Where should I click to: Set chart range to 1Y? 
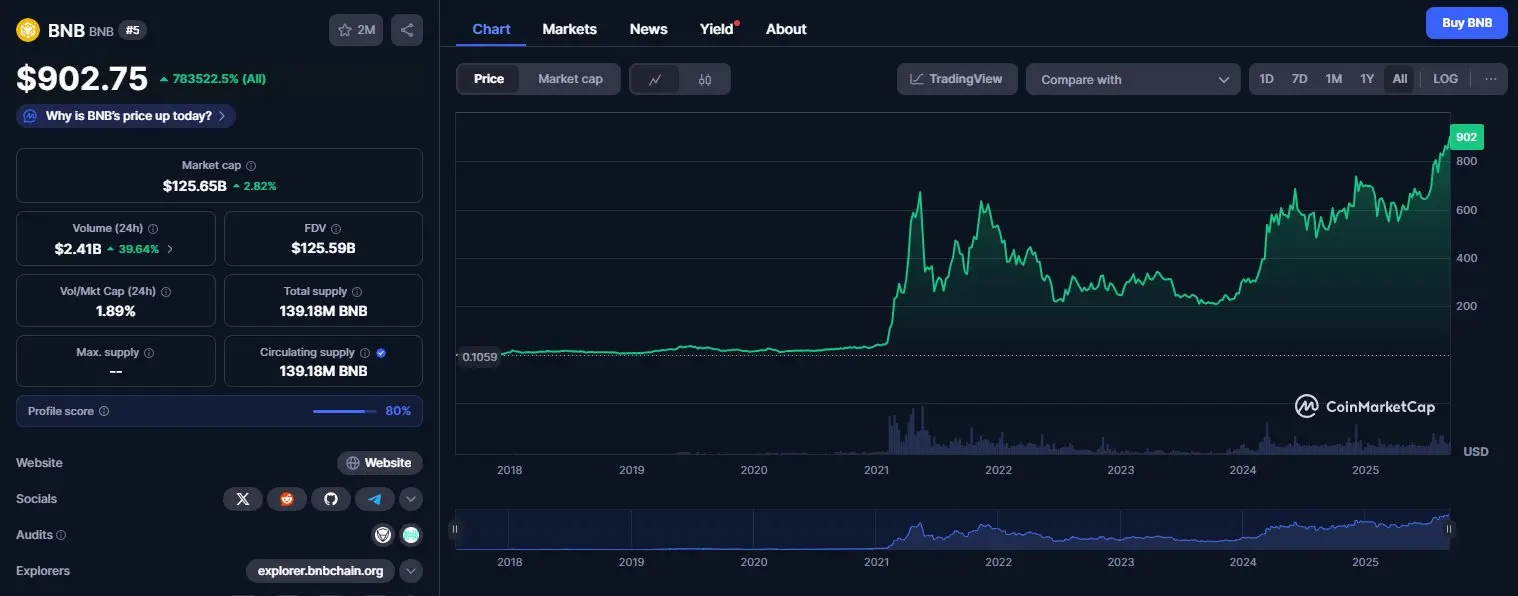(1367, 79)
